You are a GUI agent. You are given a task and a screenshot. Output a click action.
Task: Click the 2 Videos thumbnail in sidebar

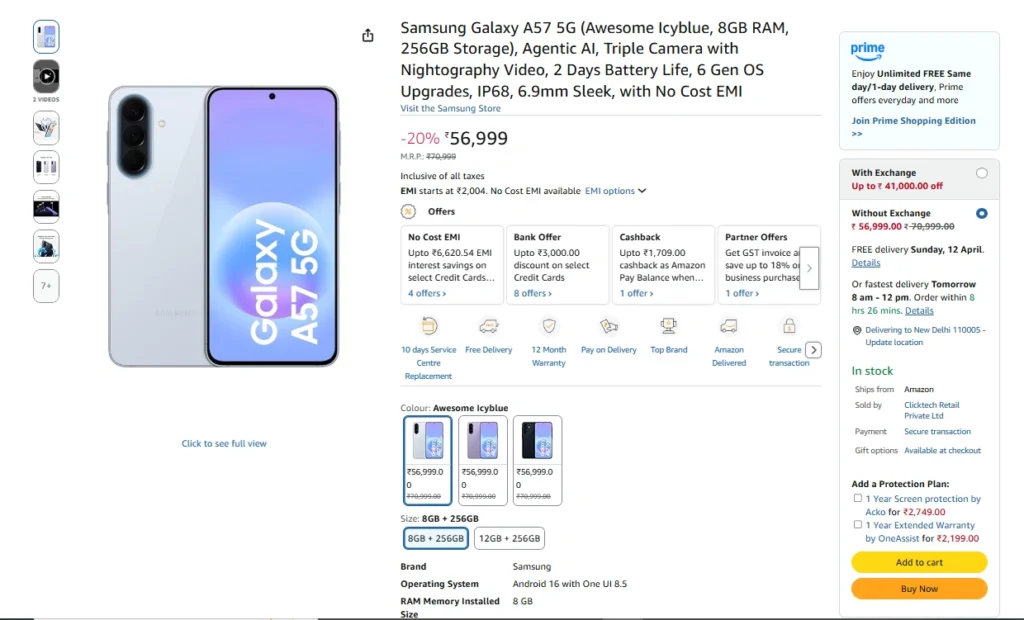pyautogui.click(x=45, y=77)
